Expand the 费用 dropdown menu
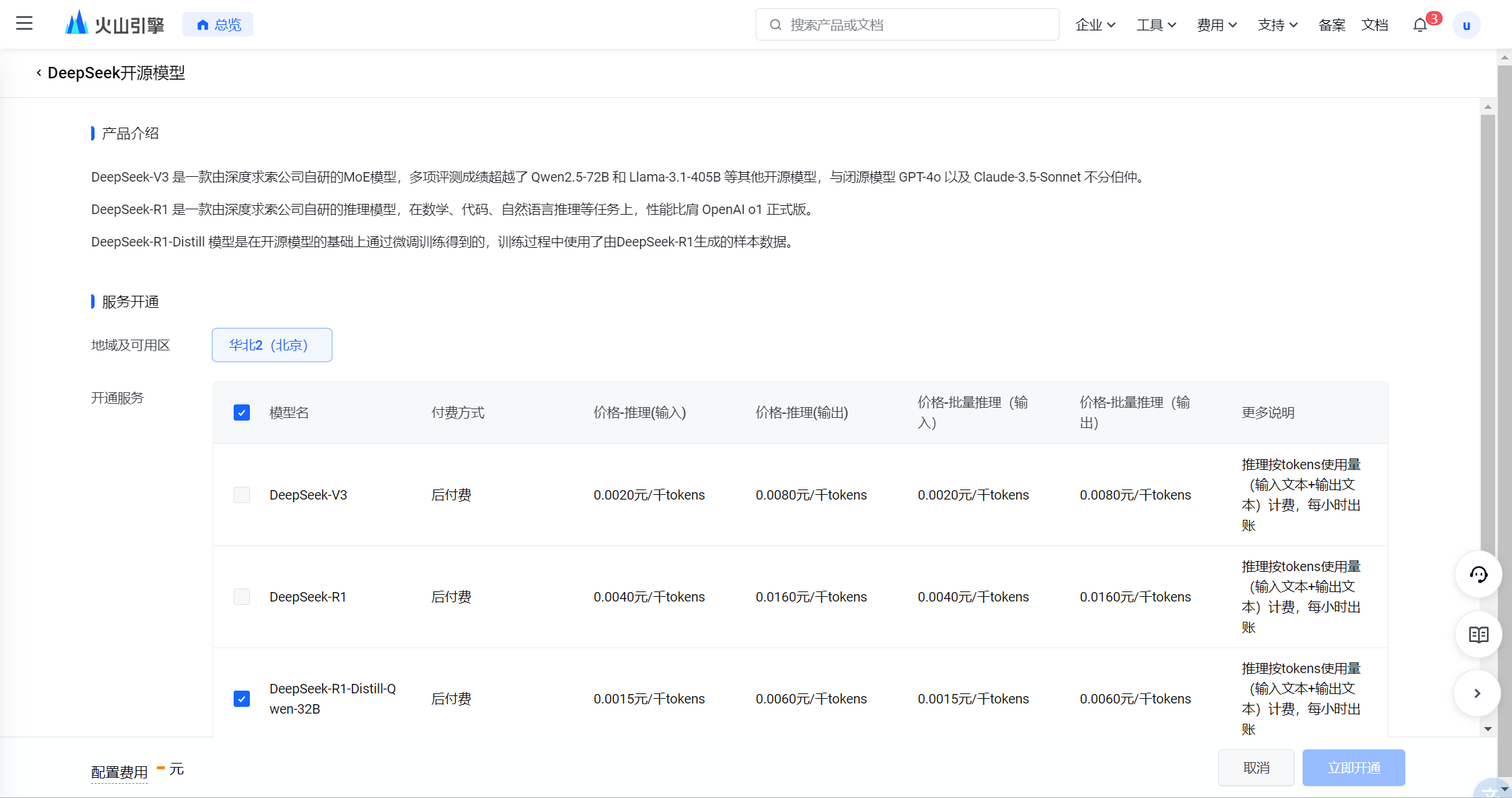The height and width of the screenshot is (798, 1512). [1217, 25]
